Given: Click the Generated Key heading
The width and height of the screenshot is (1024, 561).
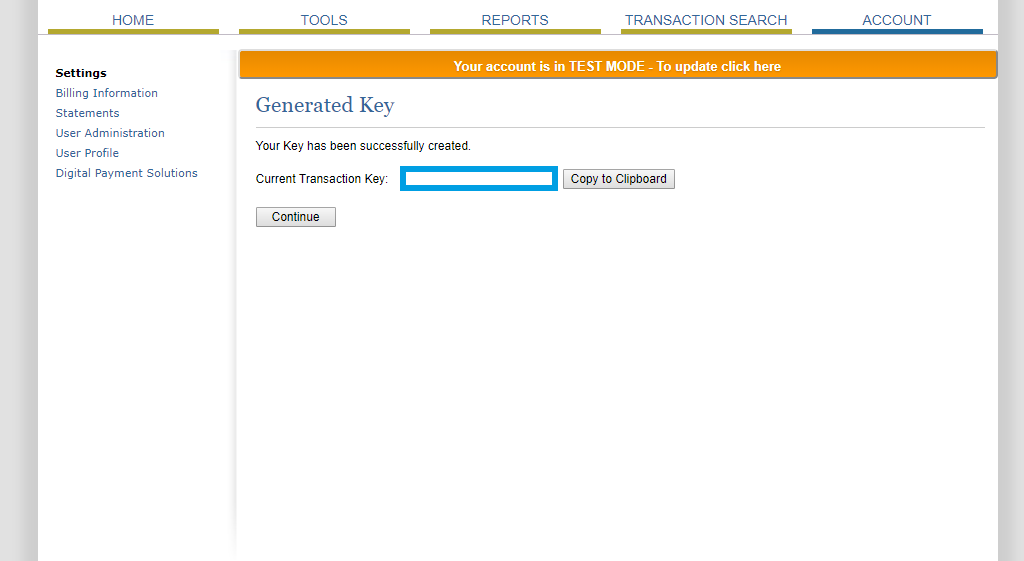Looking at the screenshot, I should (325, 105).
